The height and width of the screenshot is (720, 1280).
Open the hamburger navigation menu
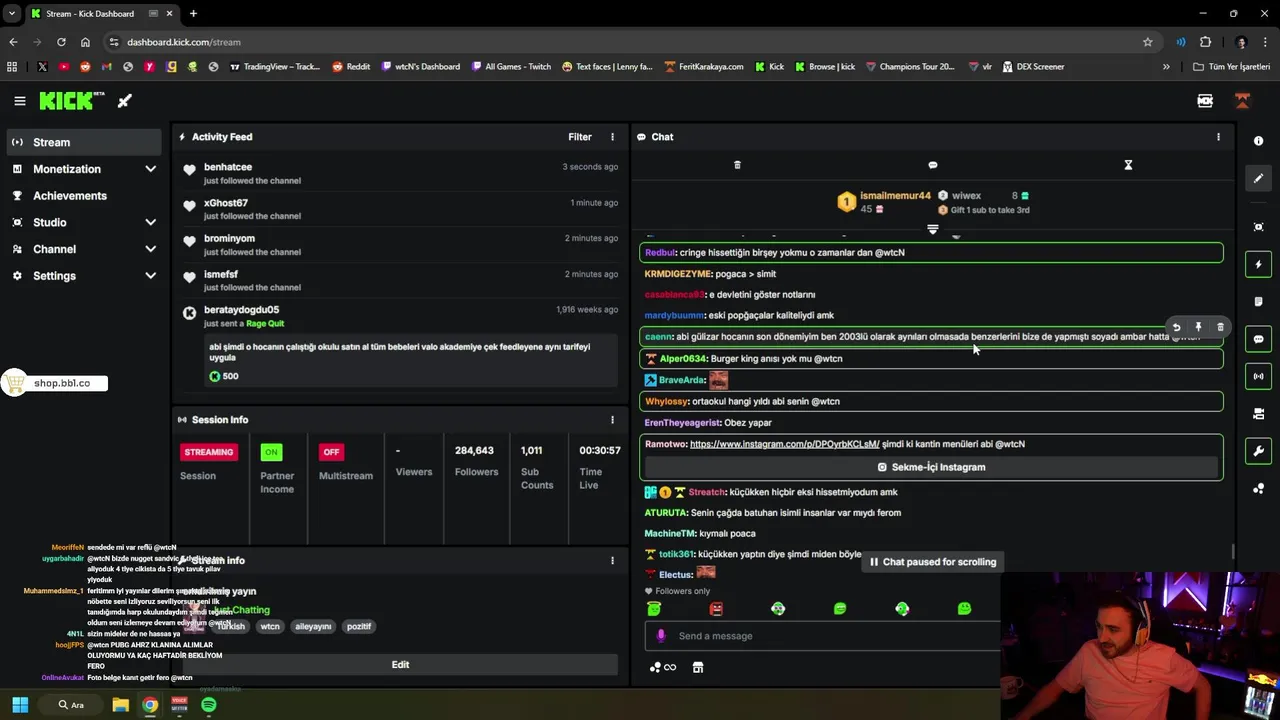[x=19, y=101]
